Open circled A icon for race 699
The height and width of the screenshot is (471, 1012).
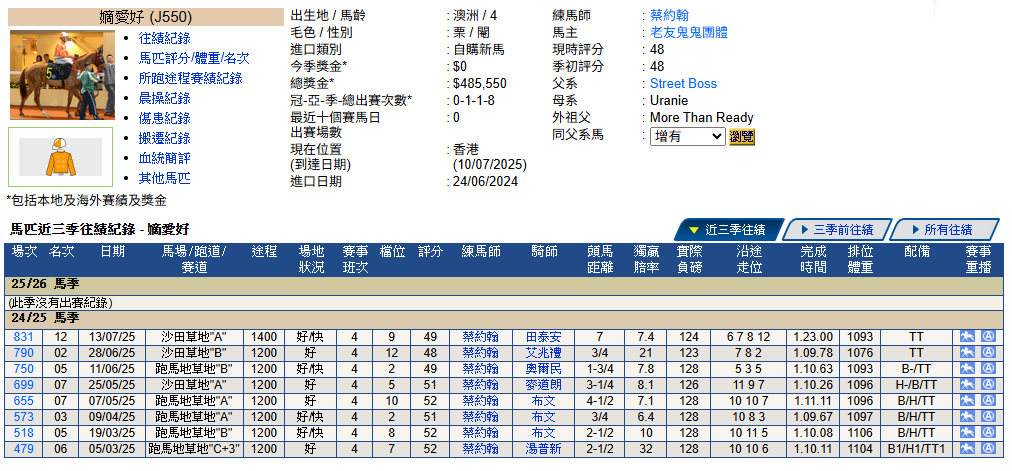click(x=989, y=385)
